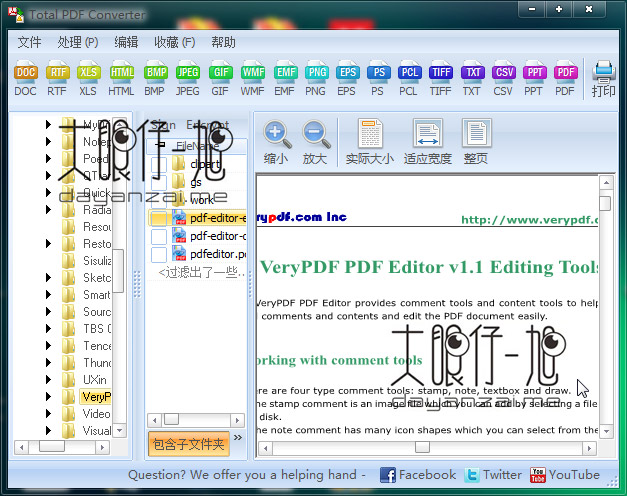The image size is (627, 496).
Task: Convert to PS format
Action: pyautogui.click(x=378, y=79)
